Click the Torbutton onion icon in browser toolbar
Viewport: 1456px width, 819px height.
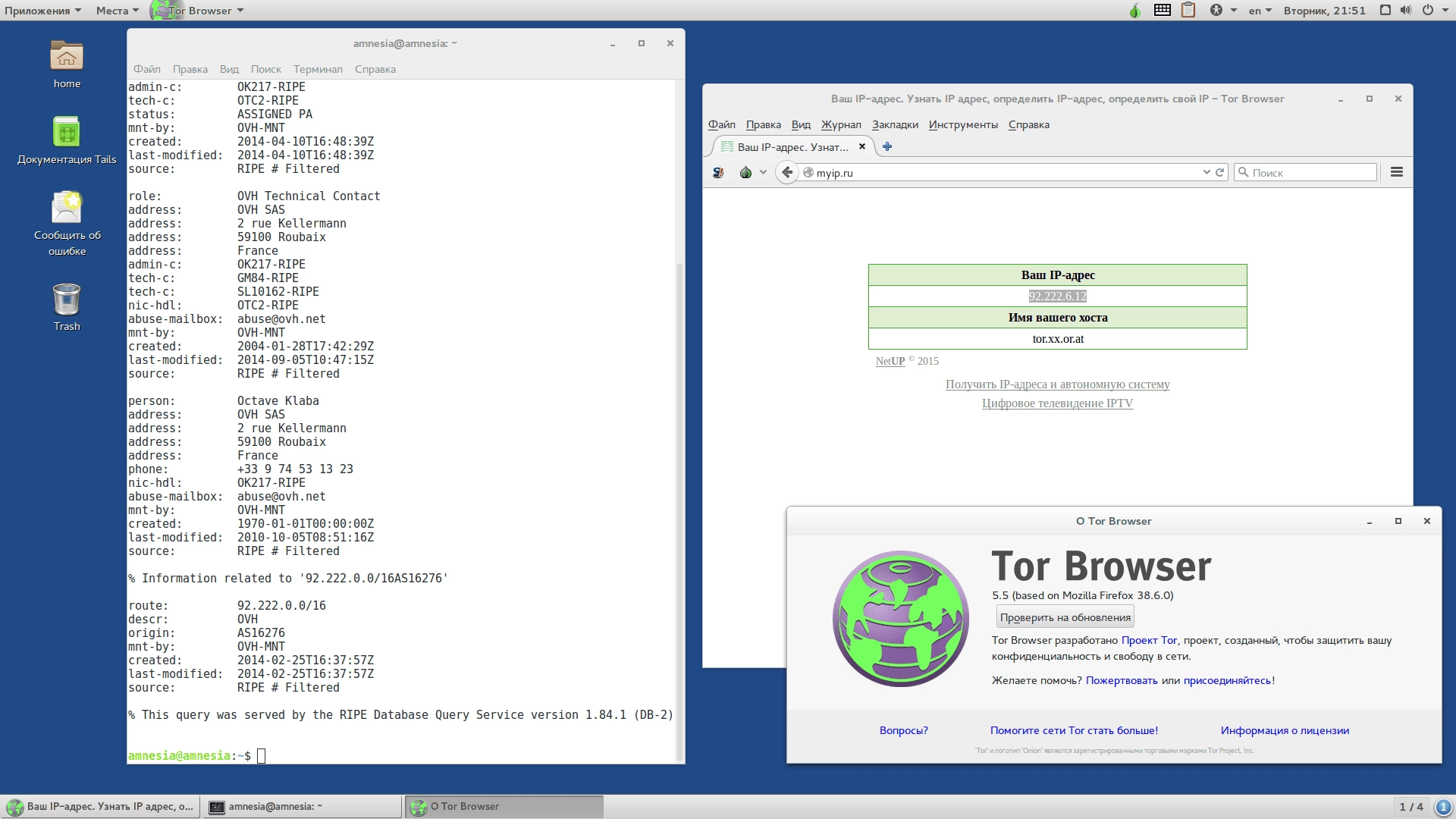tap(745, 173)
